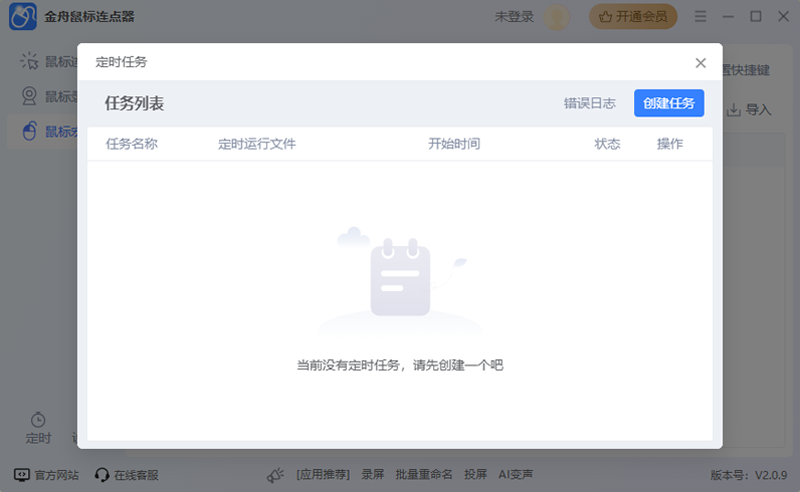Open the hamburger main menu
Screen dimensions: 800x492
pyautogui.click(x=700, y=16)
